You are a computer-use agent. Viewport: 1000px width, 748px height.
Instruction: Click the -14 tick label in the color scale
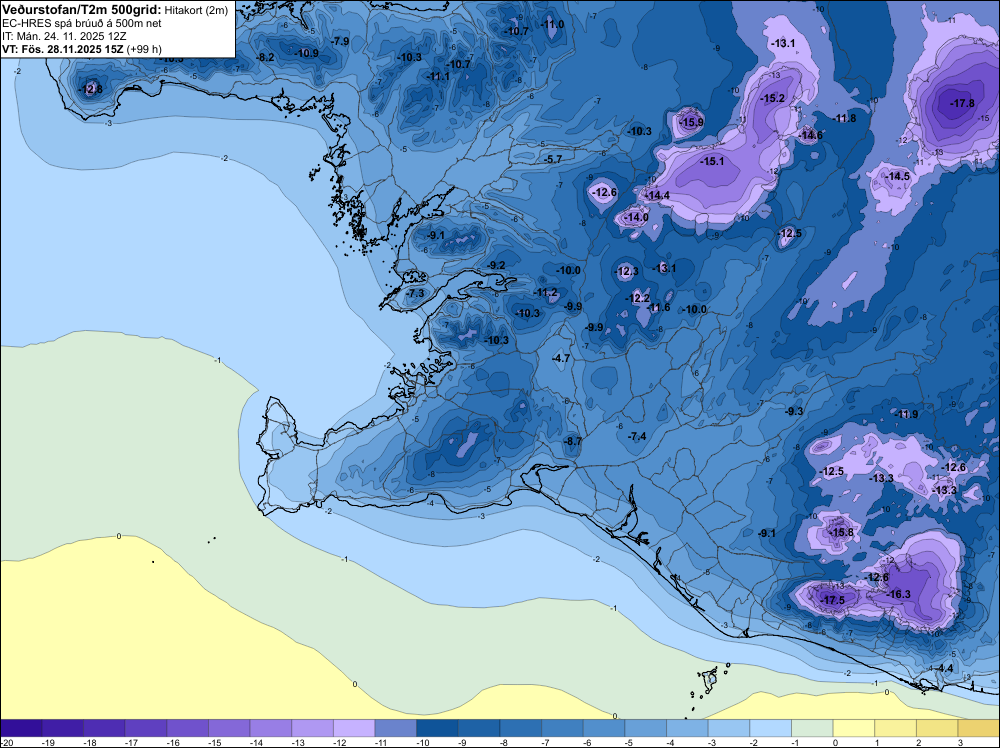(x=255, y=742)
